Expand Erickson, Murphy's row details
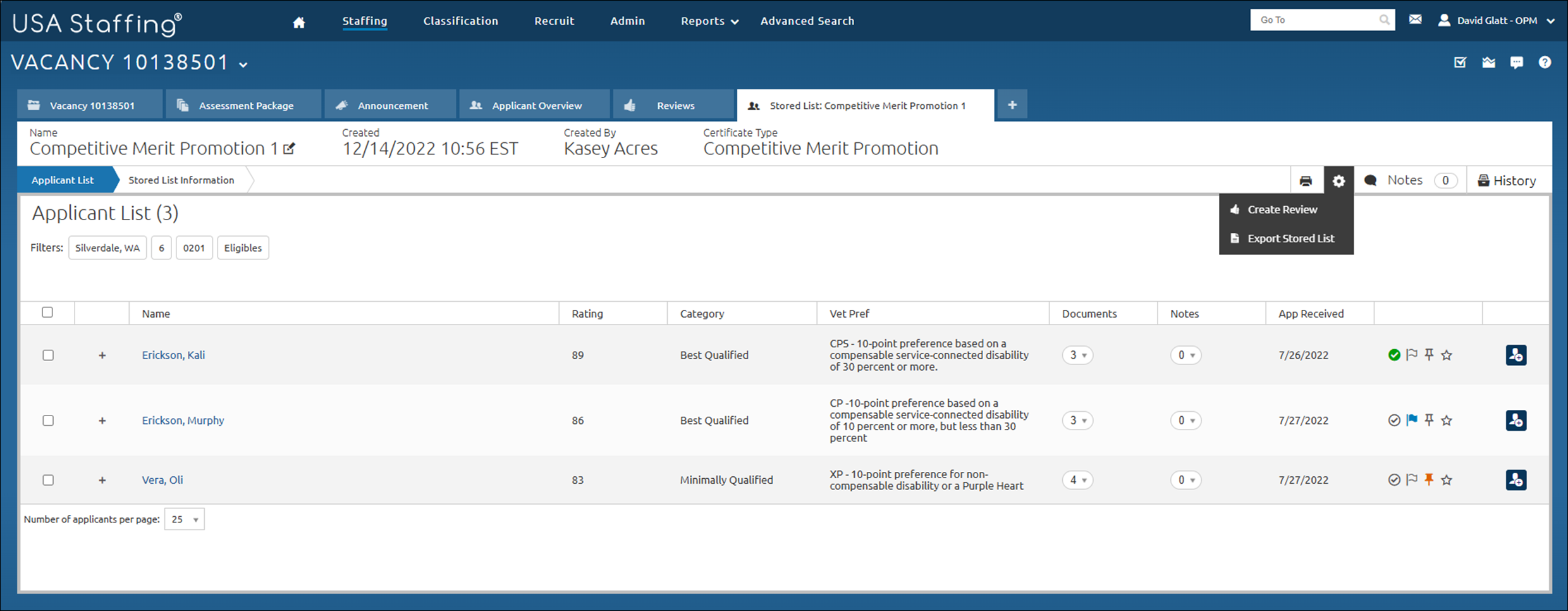The height and width of the screenshot is (611, 1568). tap(102, 420)
